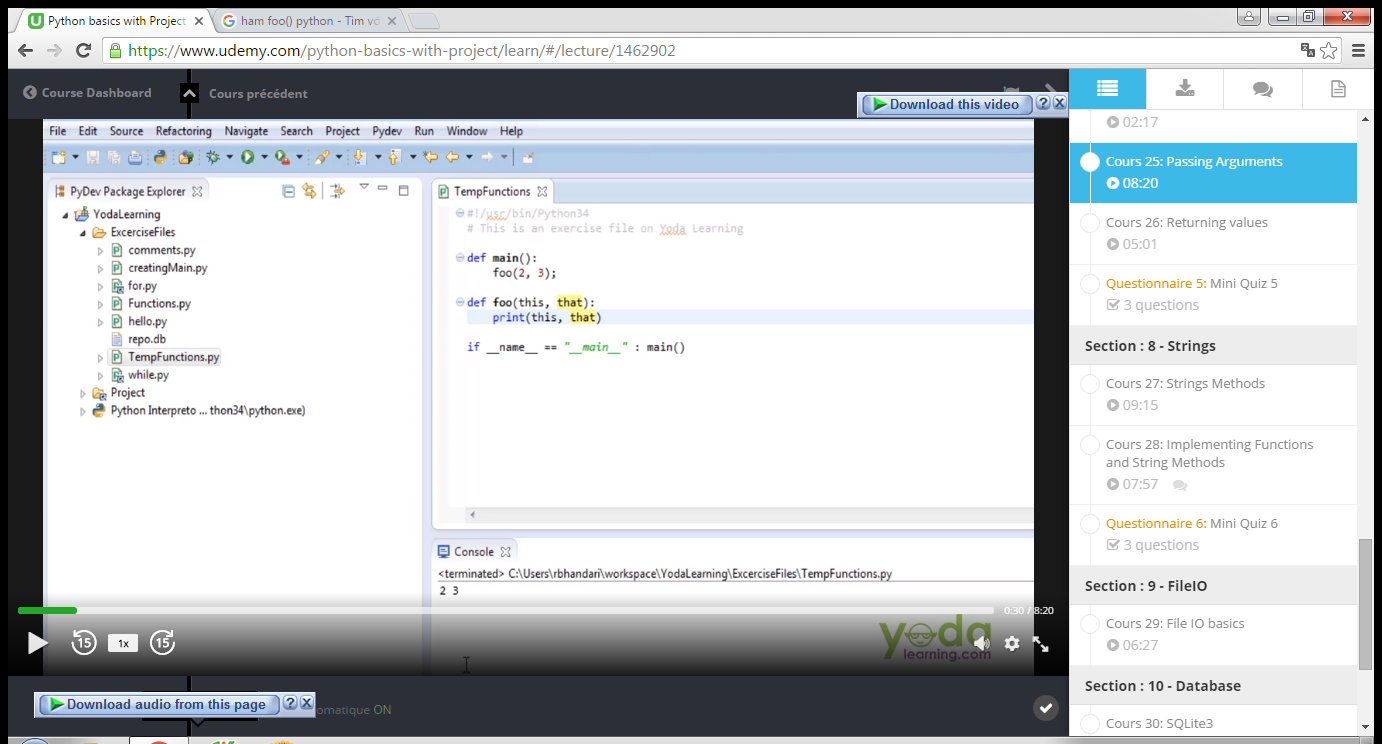Close the Download this video bar
The width and height of the screenshot is (1382, 744).
coord(1060,103)
